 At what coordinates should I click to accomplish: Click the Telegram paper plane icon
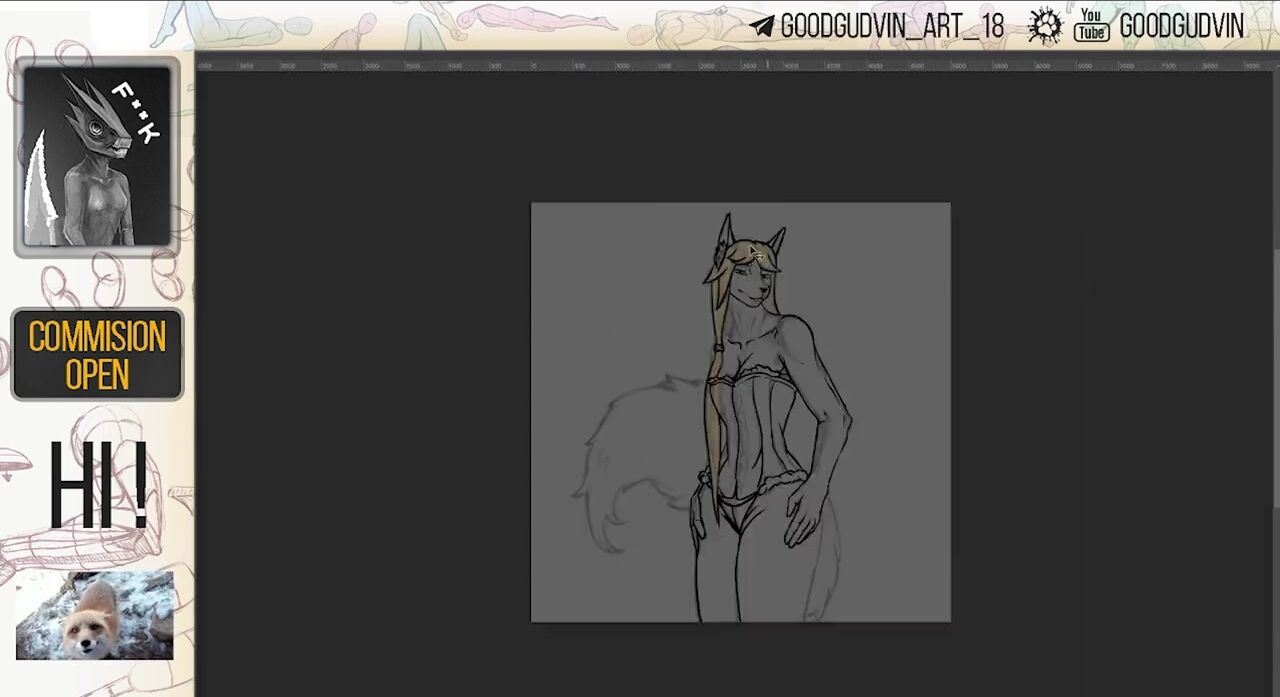click(x=762, y=27)
